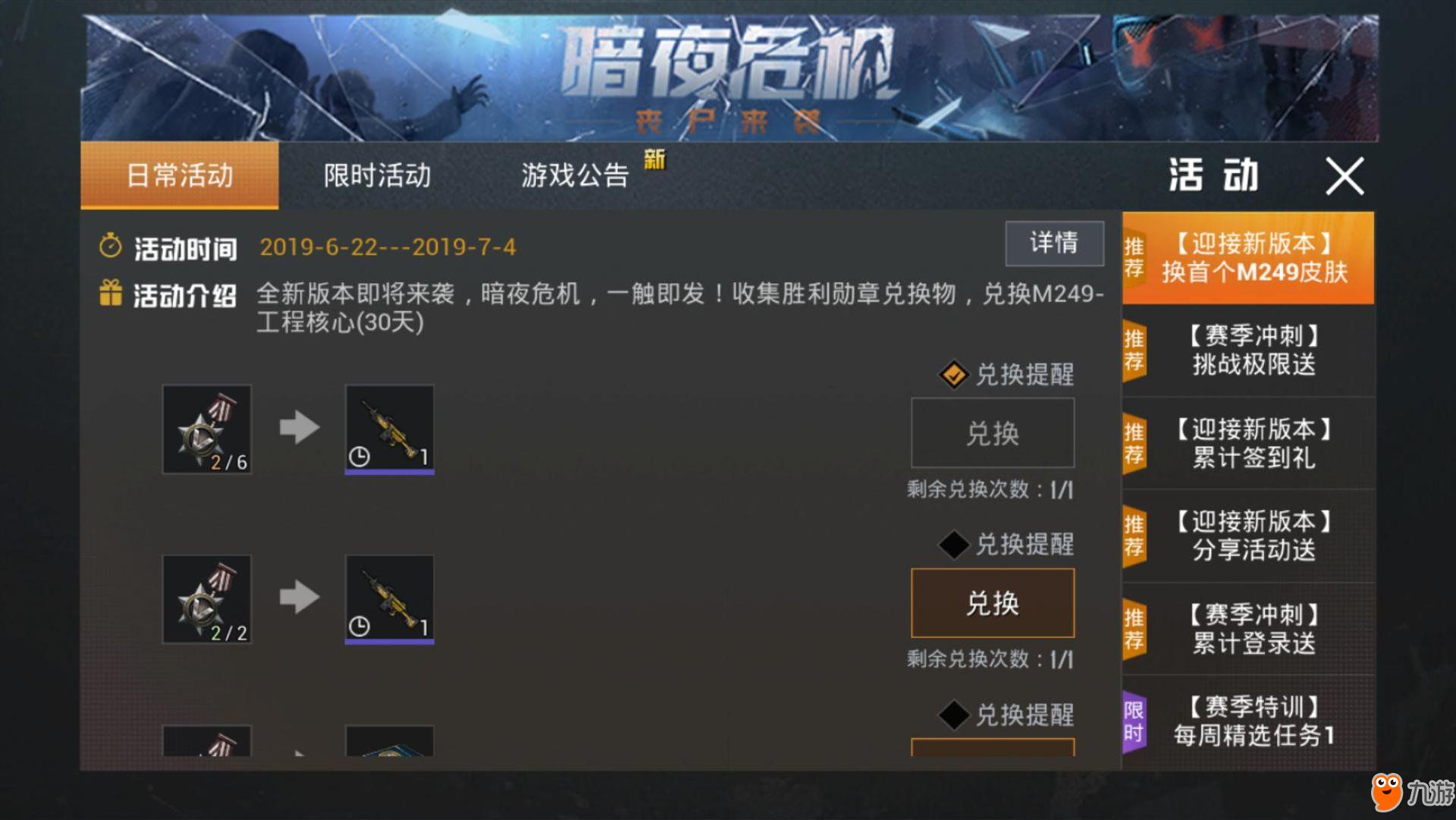Click the victory medal icon showing 2/6
This screenshot has height=820, width=1456.
pyautogui.click(x=207, y=429)
